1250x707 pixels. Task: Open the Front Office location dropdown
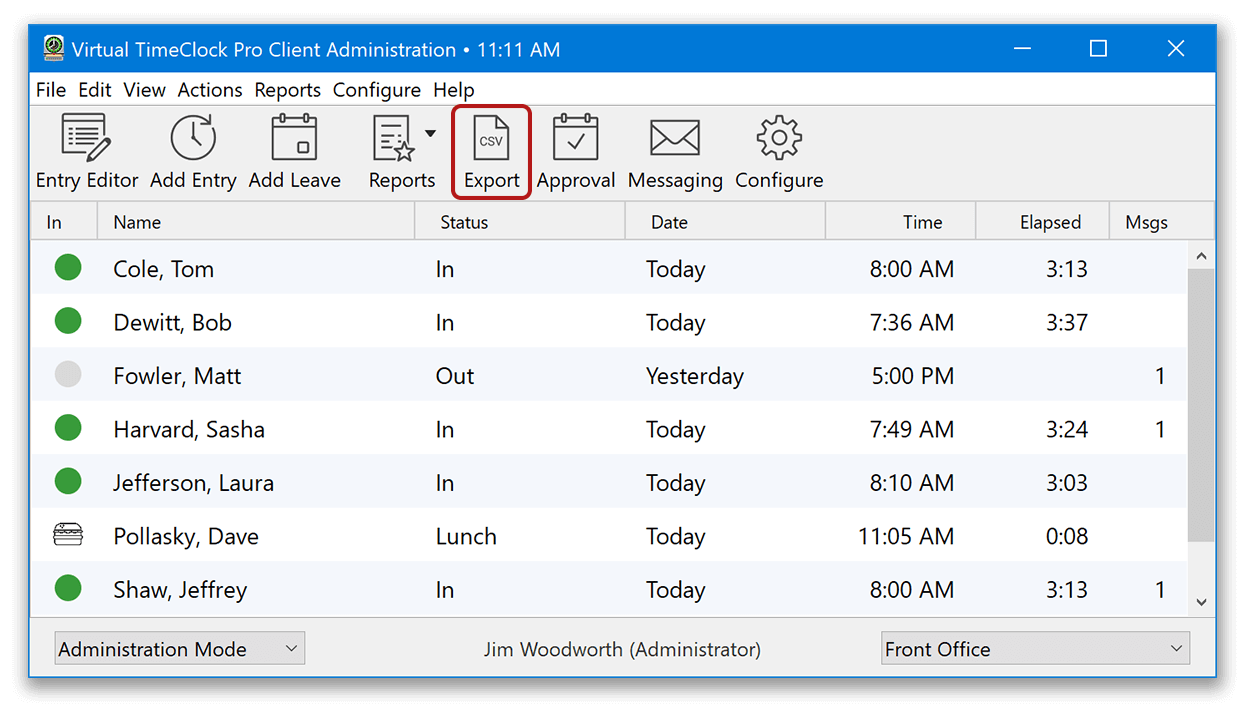pos(1034,648)
